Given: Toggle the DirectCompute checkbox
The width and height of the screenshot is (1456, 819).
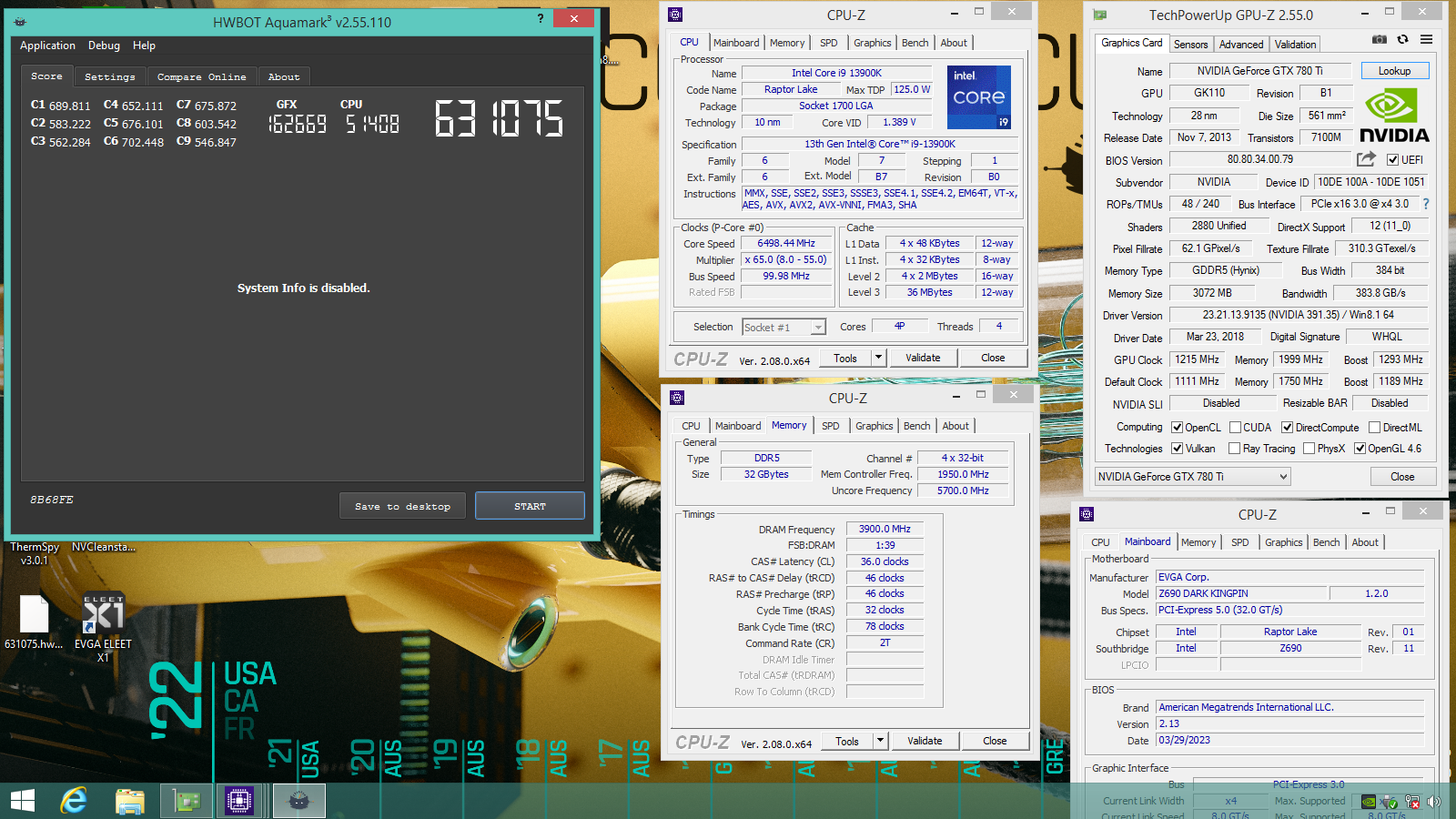Looking at the screenshot, I should 1287,428.
